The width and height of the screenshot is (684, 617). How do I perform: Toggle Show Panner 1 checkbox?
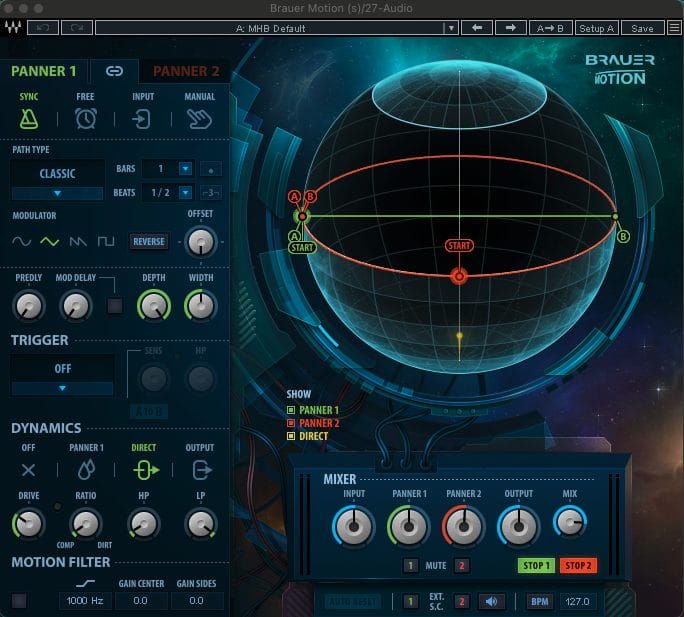coord(291,410)
